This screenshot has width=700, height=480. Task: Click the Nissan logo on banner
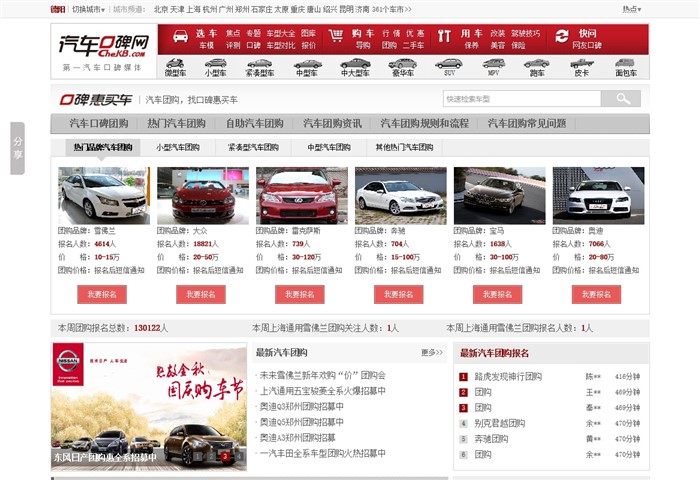pyautogui.click(x=68, y=364)
